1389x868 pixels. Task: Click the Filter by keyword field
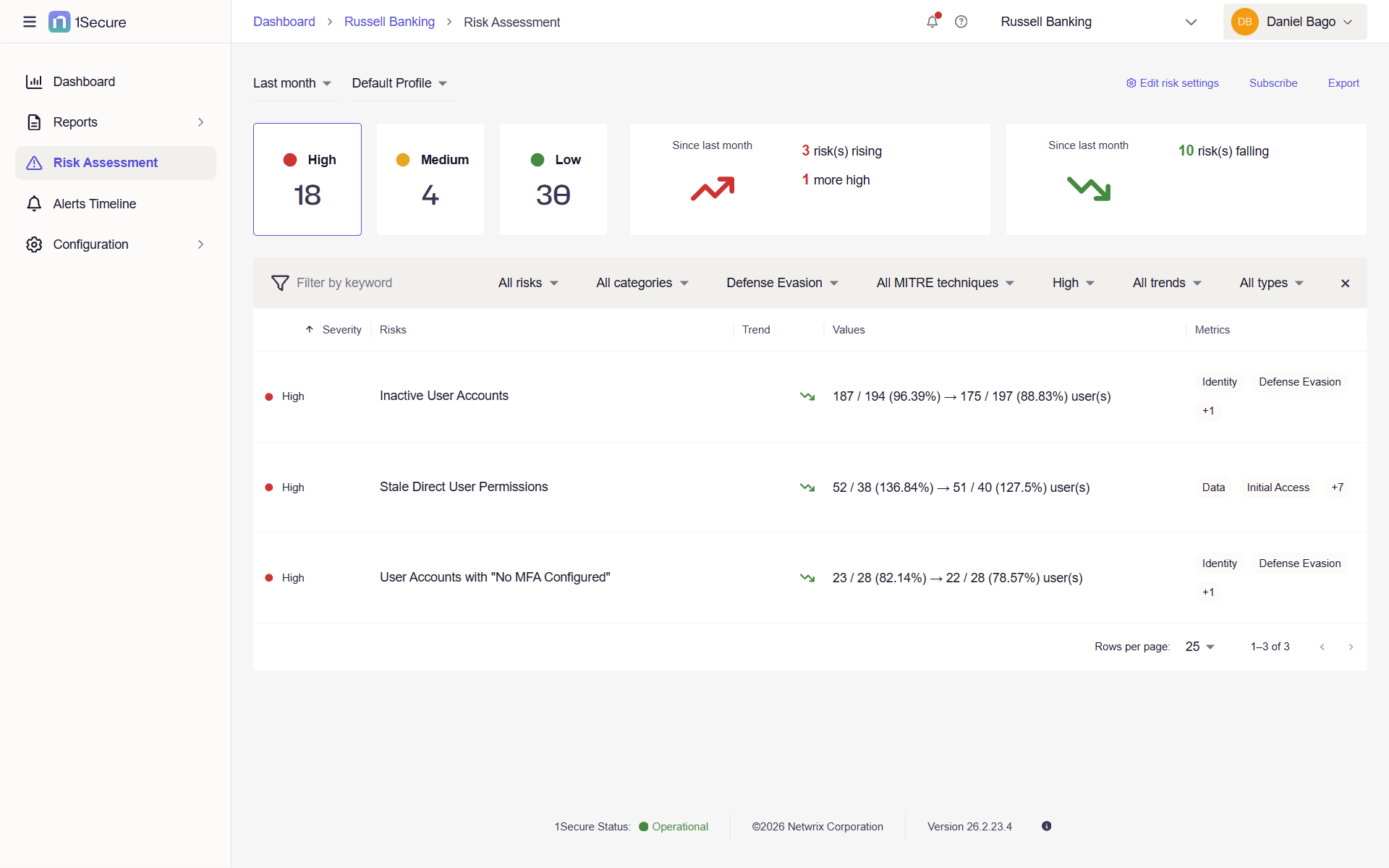tap(344, 283)
